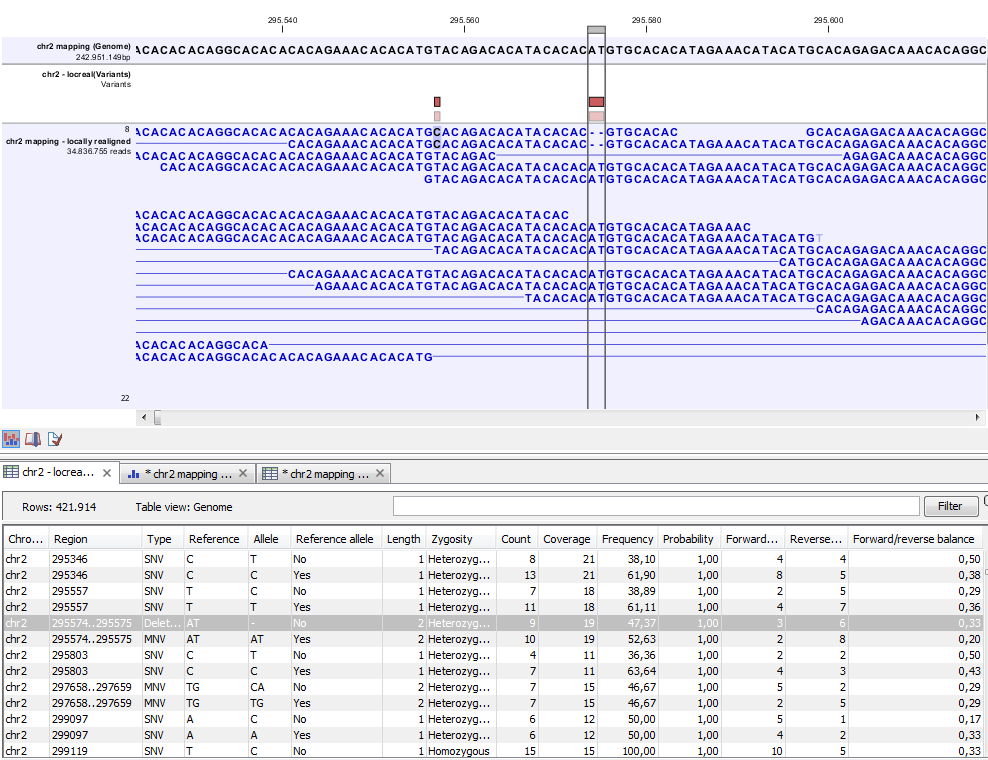The image size is (988, 760).
Task: Open the report view icon with checkmark
Action: 57,439
